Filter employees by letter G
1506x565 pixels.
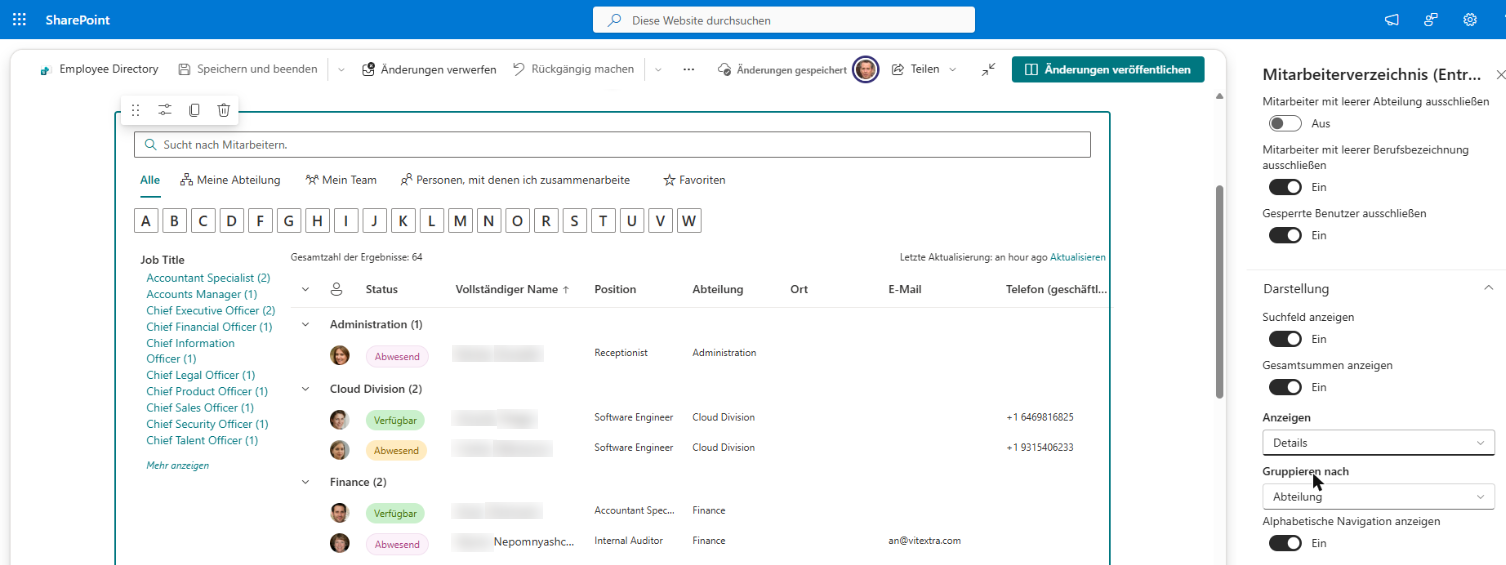289,221
